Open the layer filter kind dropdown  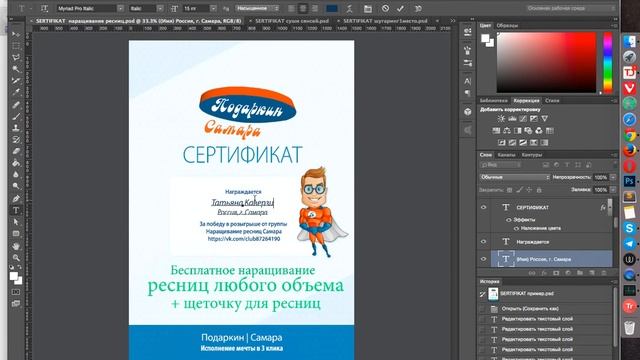coord(500,165)
